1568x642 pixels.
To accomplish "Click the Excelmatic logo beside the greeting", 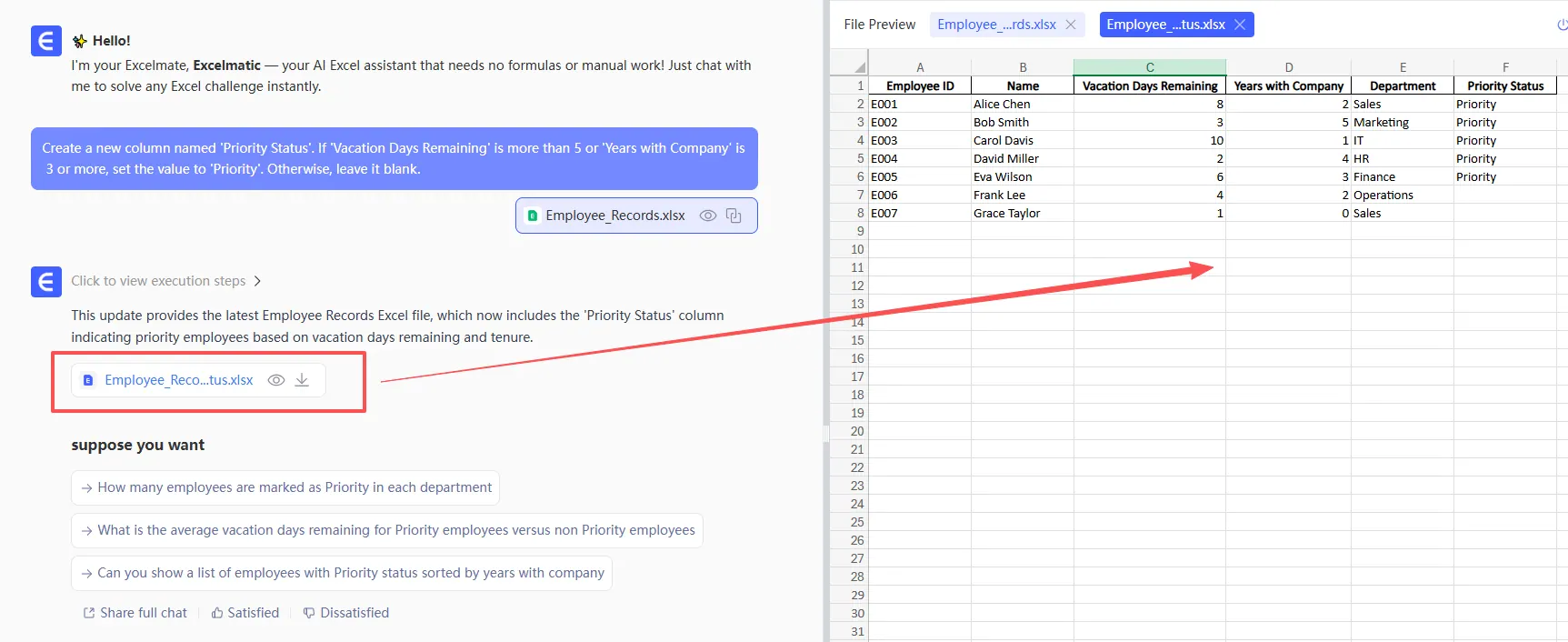I will tap(46, 41).
